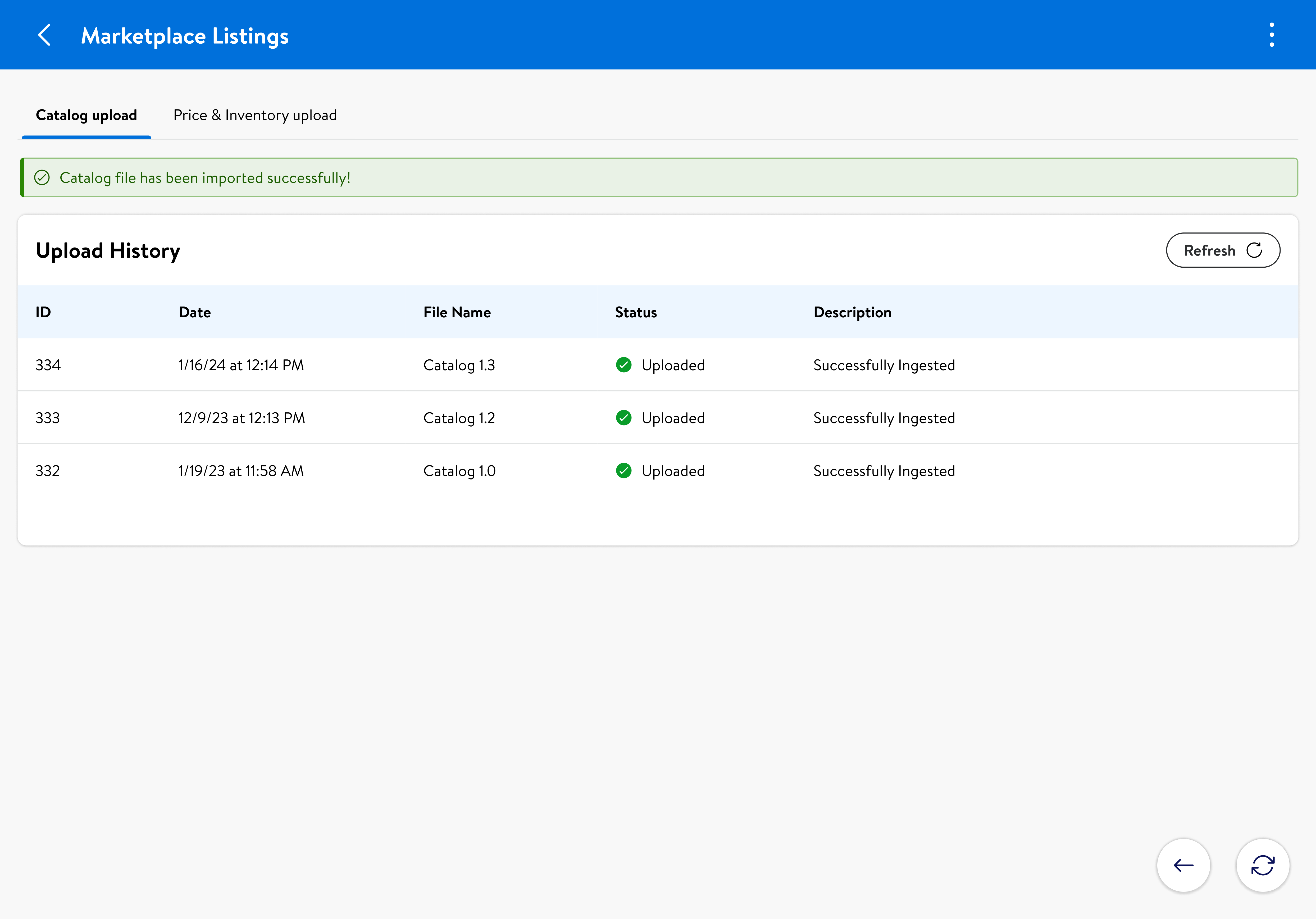The width and height of the screenshot is (1316, 919).
Task: Click the floating back arrow button
Action: click(x=1183, y=865)
